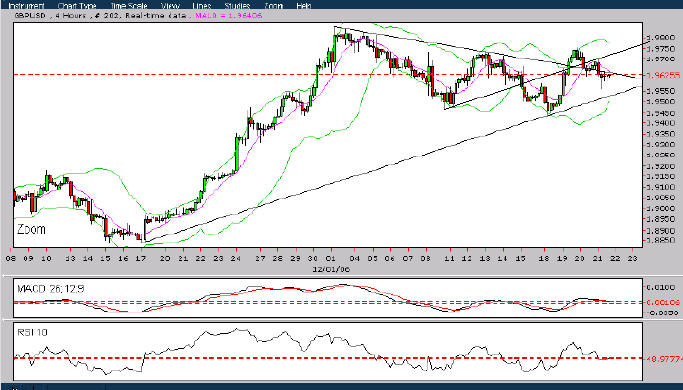Select the RSI 10 indicator label
This screenshot has width=683, height=390.
(x=32, y=332)
